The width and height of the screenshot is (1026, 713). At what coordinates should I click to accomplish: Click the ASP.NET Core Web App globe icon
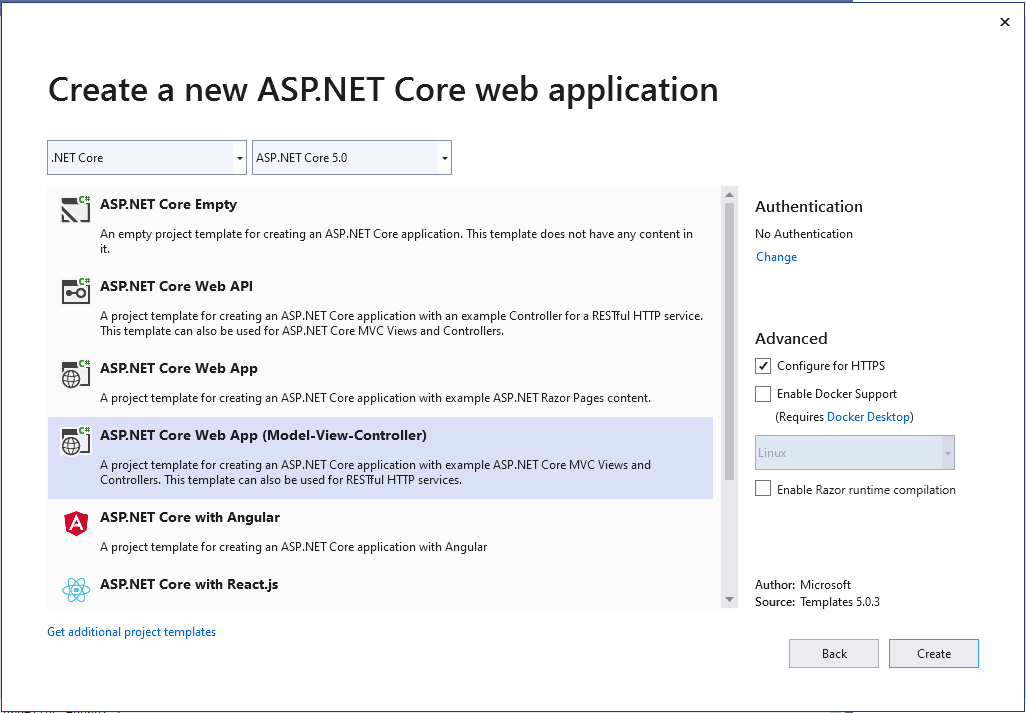76,373
